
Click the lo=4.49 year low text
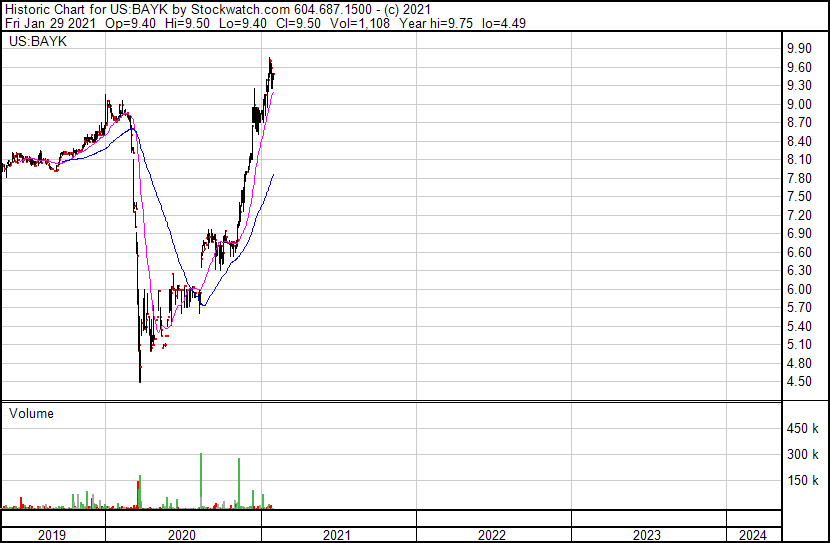[x=504, y=23]
